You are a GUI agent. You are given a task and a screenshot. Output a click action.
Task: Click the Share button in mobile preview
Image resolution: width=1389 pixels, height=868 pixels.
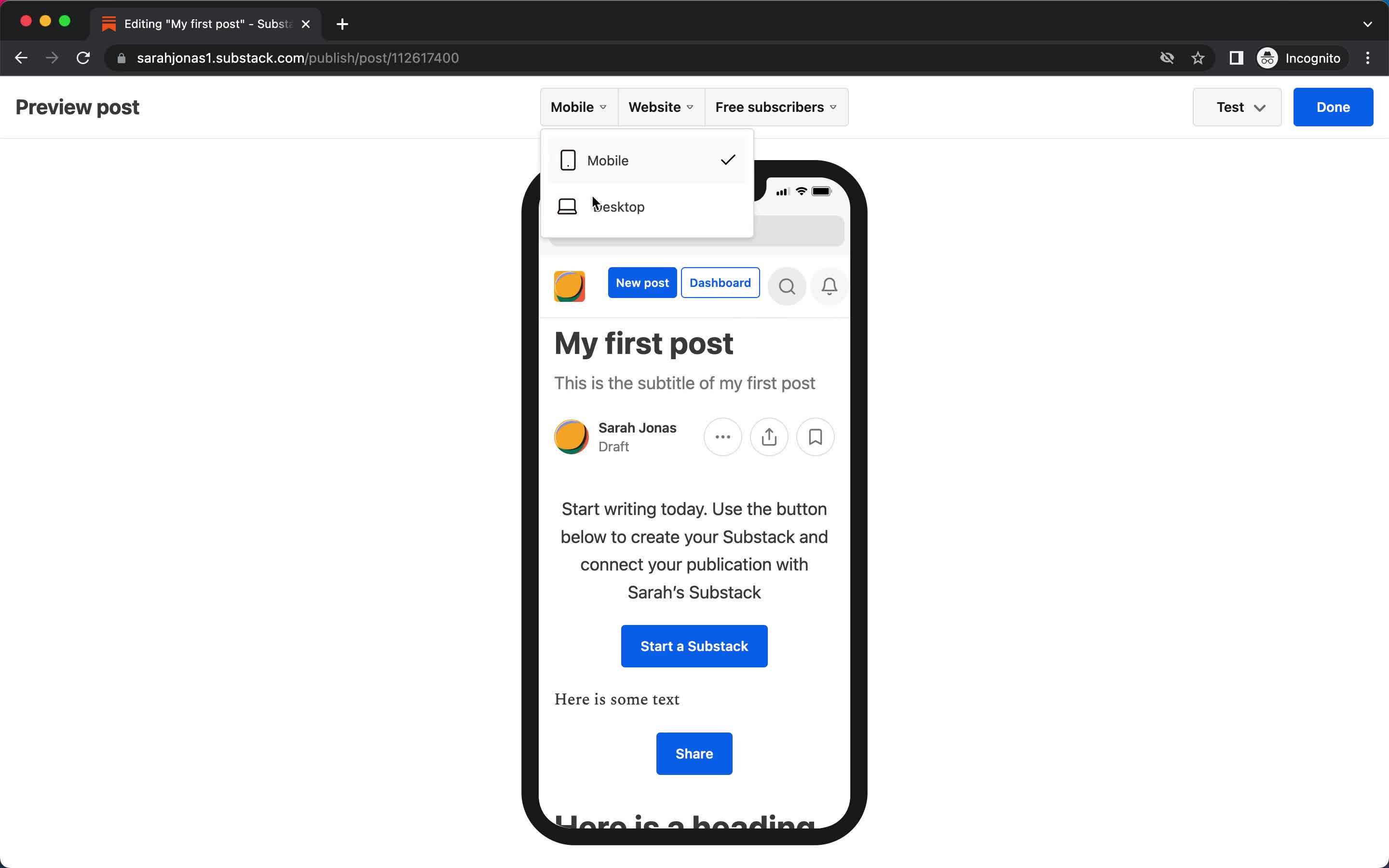coord(694,753)
